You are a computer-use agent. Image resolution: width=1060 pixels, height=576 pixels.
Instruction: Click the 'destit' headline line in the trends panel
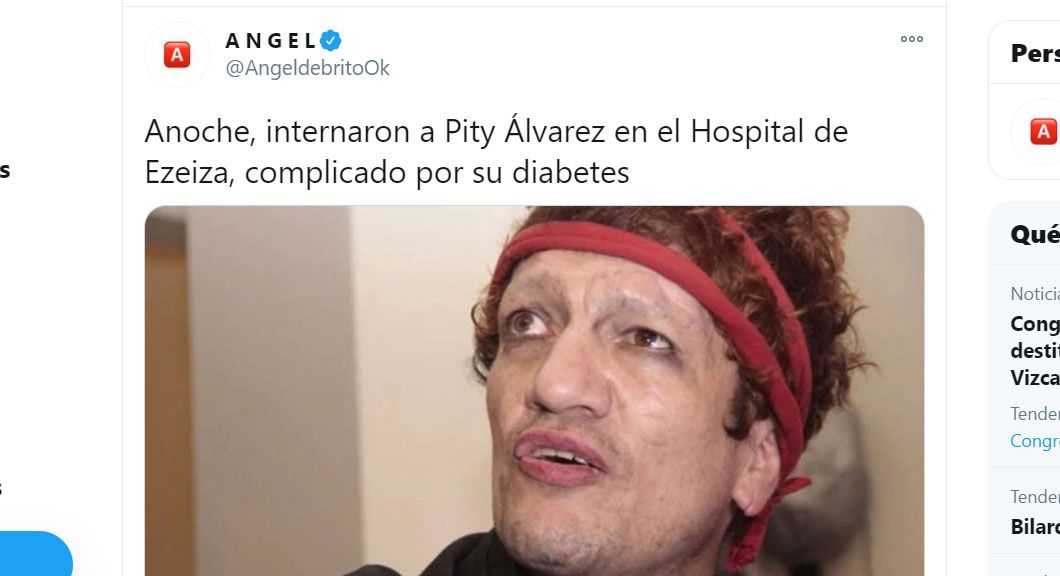coord(1035,350)
